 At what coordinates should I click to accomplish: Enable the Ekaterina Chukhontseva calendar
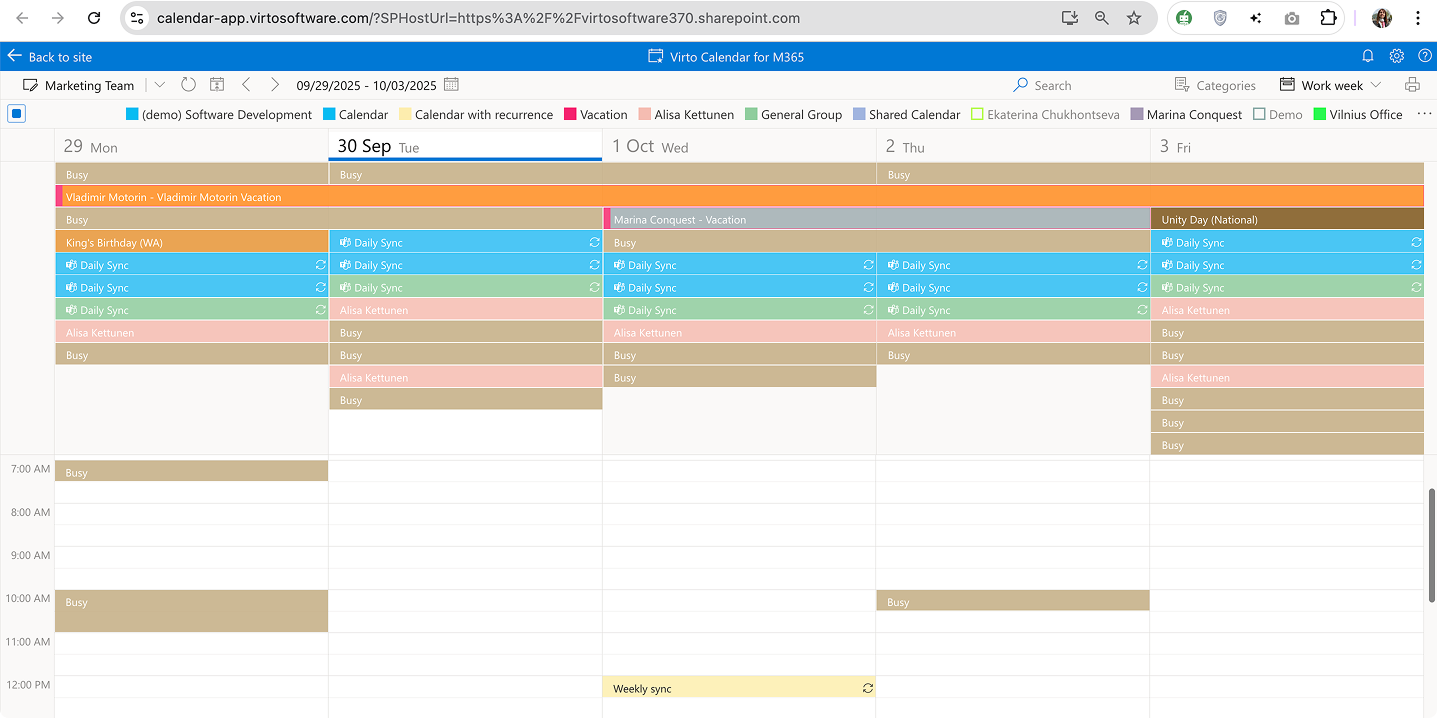pyautogui.click(x=977, y=115)
